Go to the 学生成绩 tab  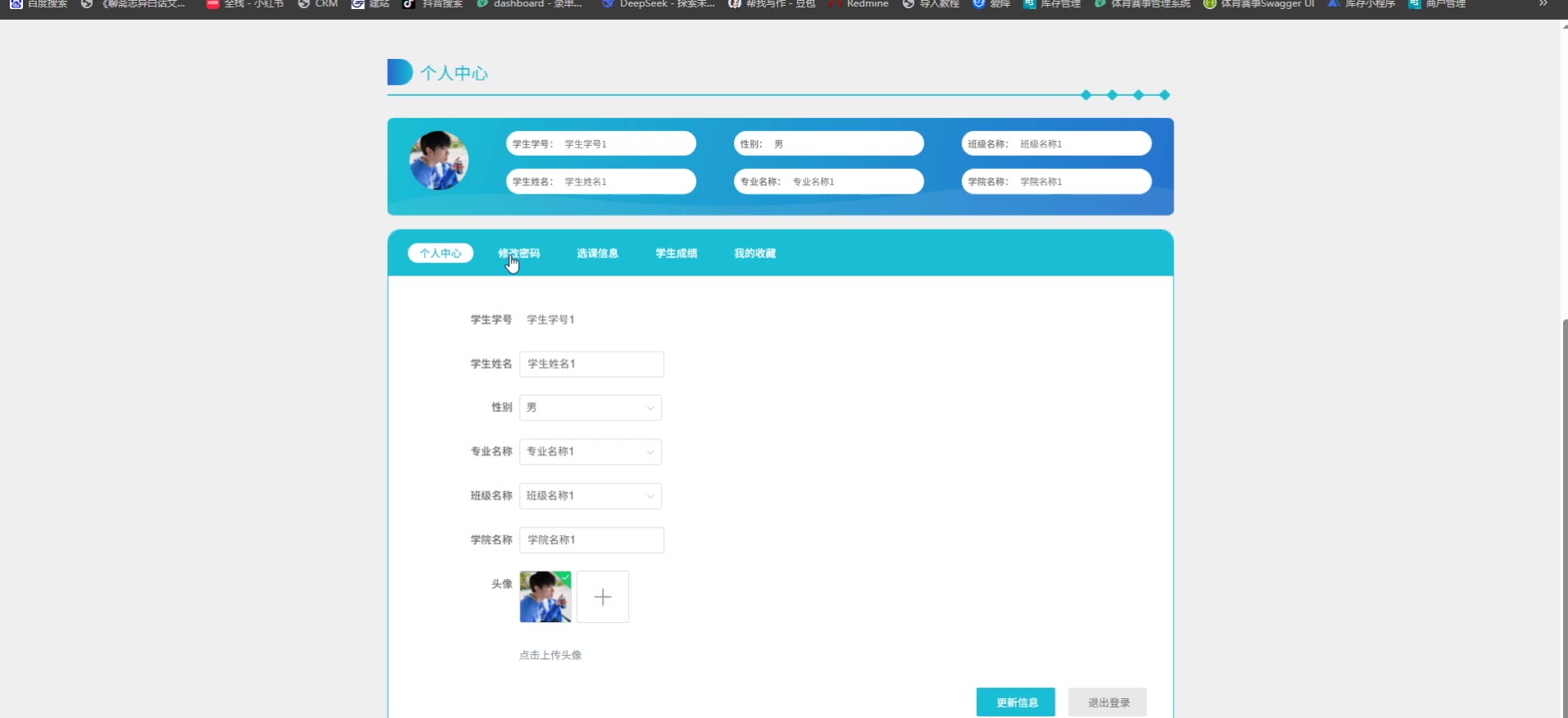677,253
